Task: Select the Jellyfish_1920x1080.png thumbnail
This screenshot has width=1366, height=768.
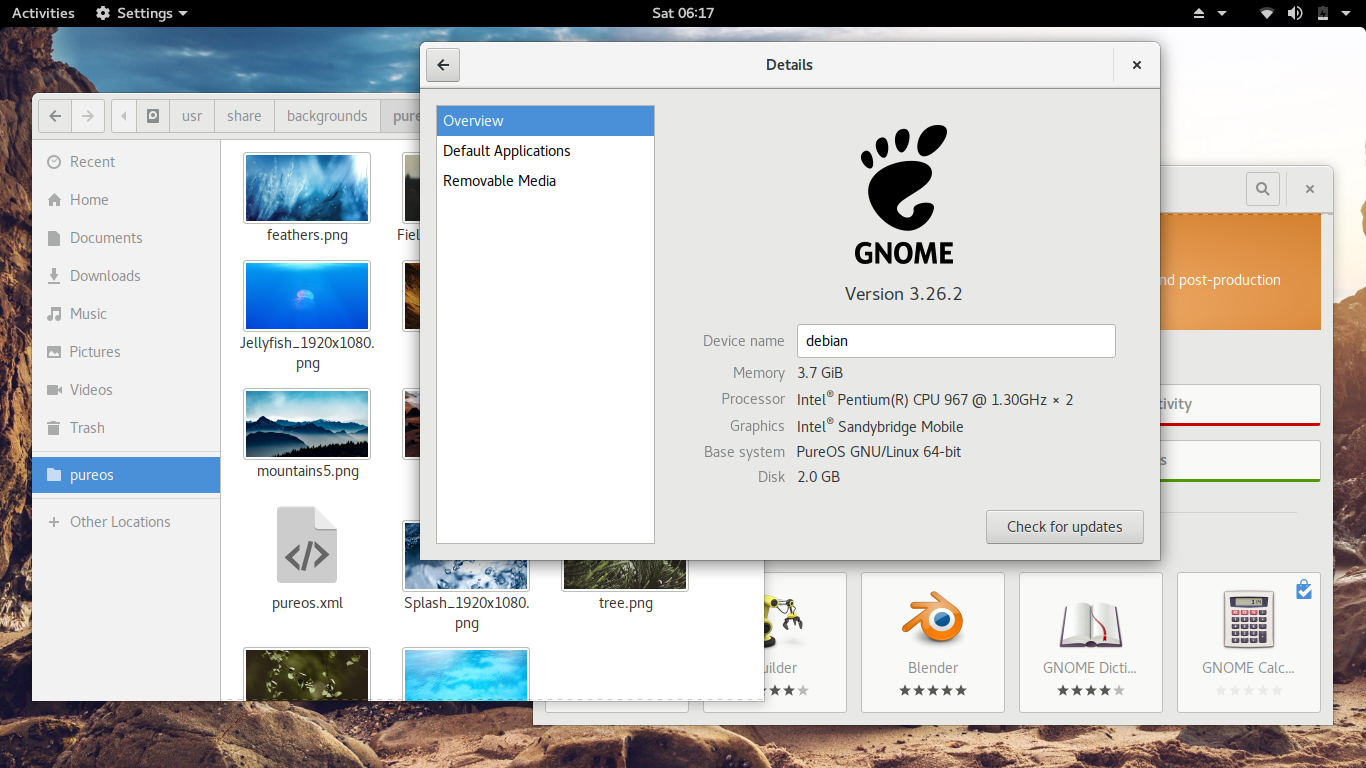Action: click(x=307, y=296)
